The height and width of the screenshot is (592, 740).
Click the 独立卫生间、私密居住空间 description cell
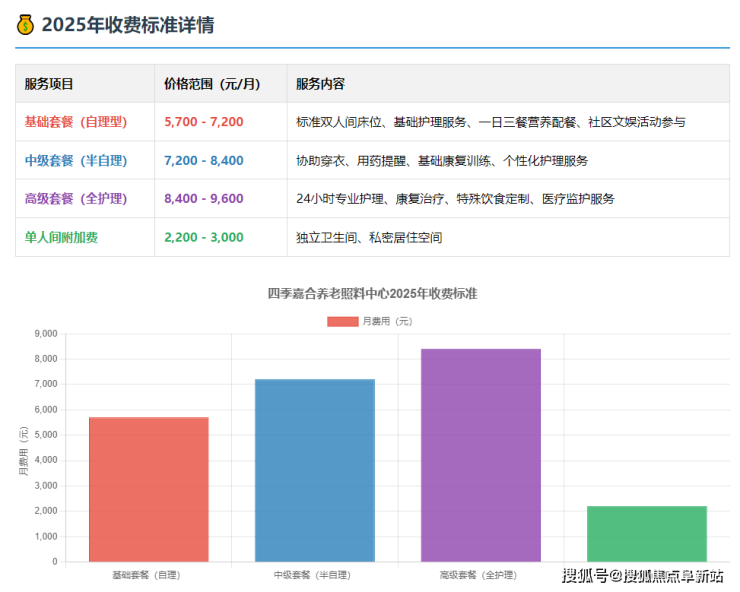(369, 237)
